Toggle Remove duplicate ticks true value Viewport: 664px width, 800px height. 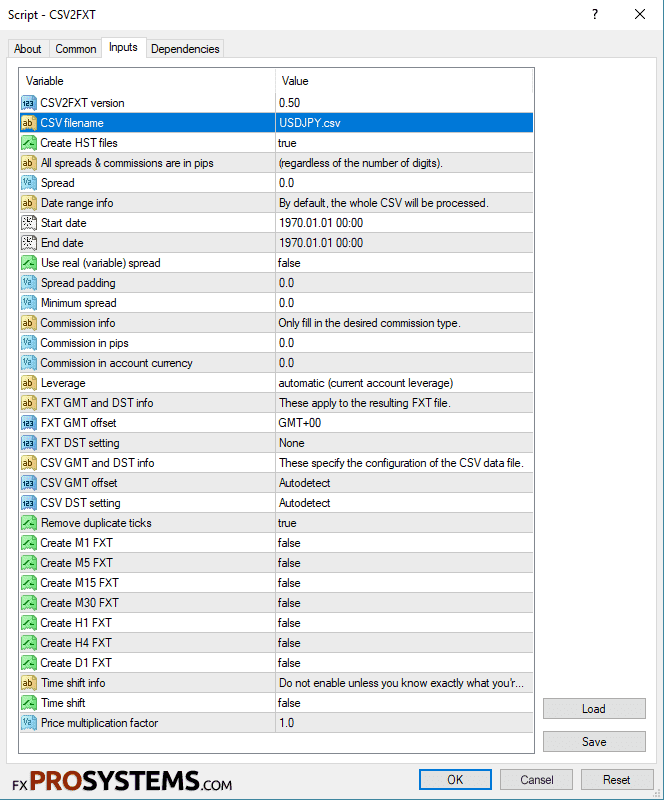(404, 523)
